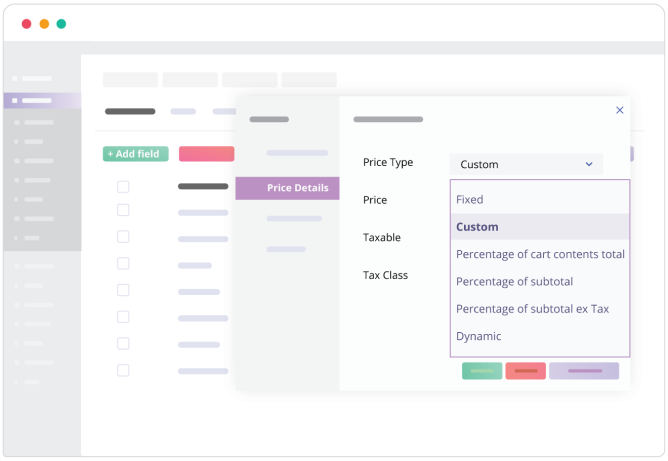Click the orange window control dot
Viewport: 668px width, 461px height.
(x=44, y=24)
